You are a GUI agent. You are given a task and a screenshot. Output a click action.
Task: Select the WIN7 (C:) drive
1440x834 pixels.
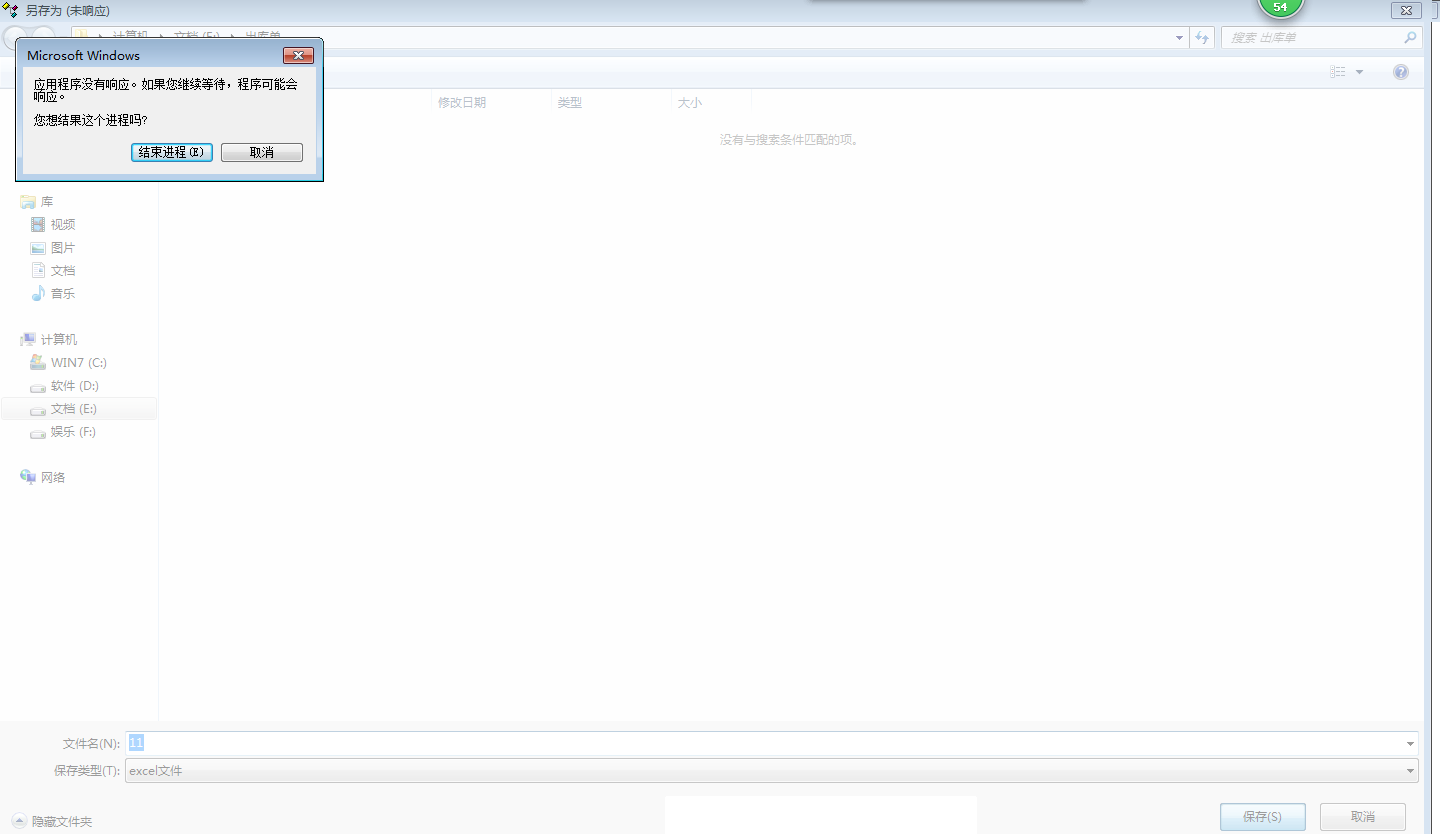click(78, 363)
